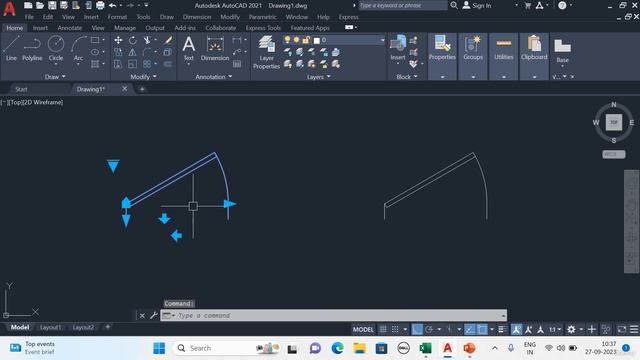Screen dimensions: 640x360
Task: Click the Table icon in Annotation
Action: point(237,64)
